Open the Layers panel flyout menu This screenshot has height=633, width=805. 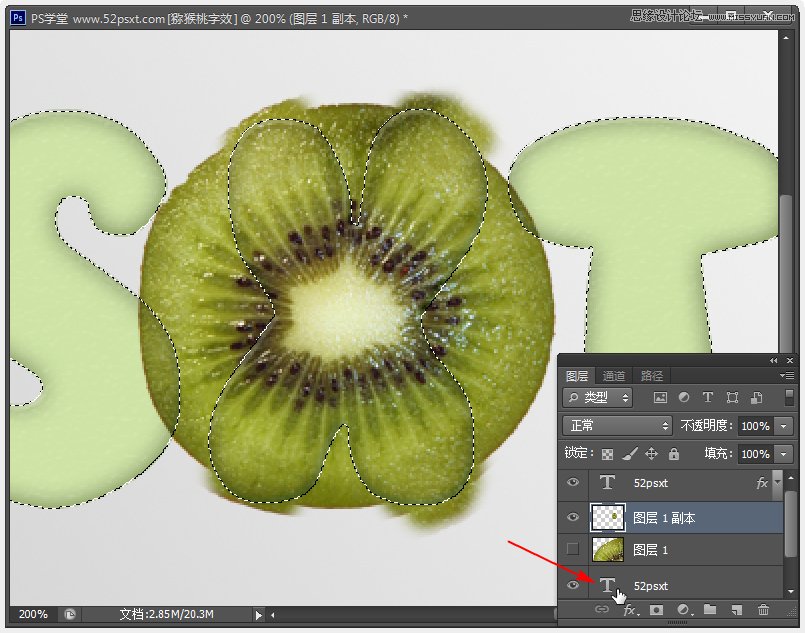789,375
